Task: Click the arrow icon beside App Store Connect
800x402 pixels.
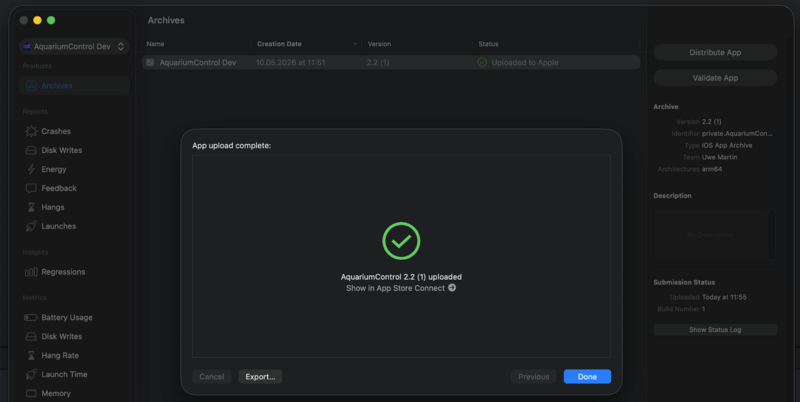Action: pos(452,288)
